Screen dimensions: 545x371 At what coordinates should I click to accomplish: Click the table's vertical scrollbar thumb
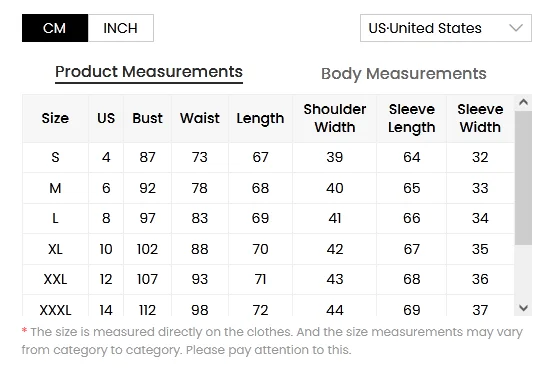(x=523, y=178)
